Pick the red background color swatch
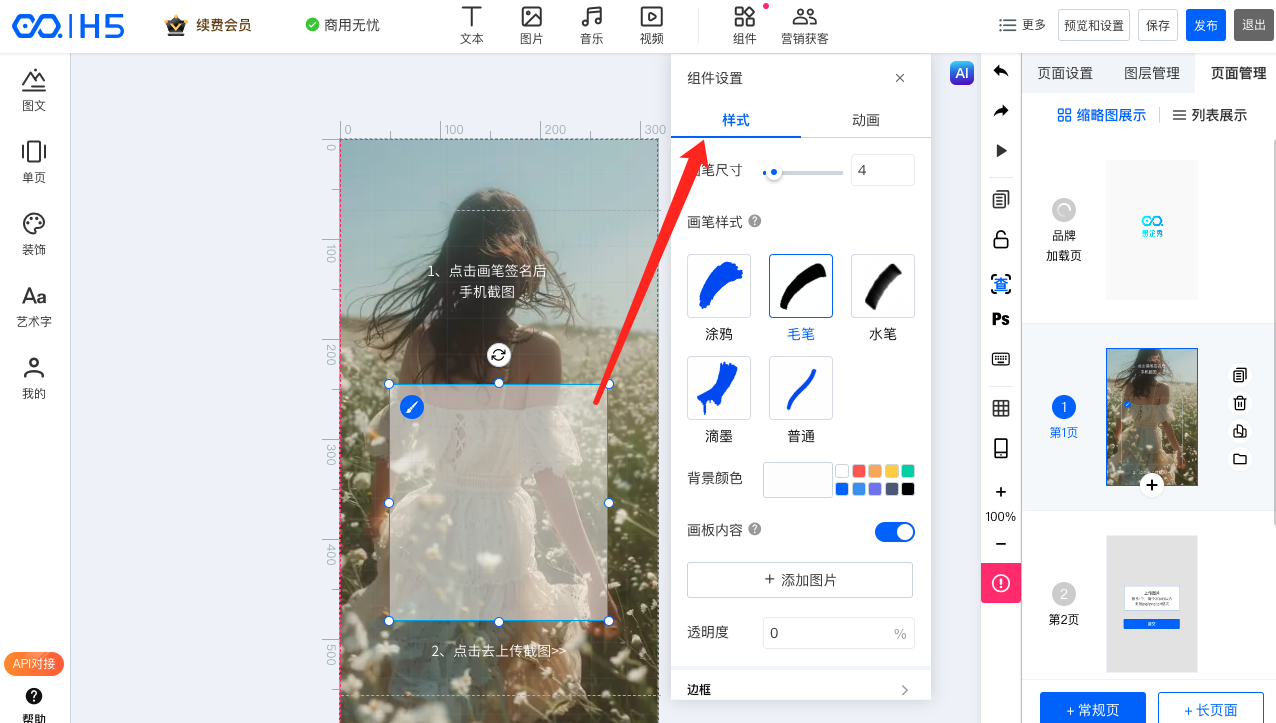Viewport: 1276px width, 723px height. (x=859, y=471)
